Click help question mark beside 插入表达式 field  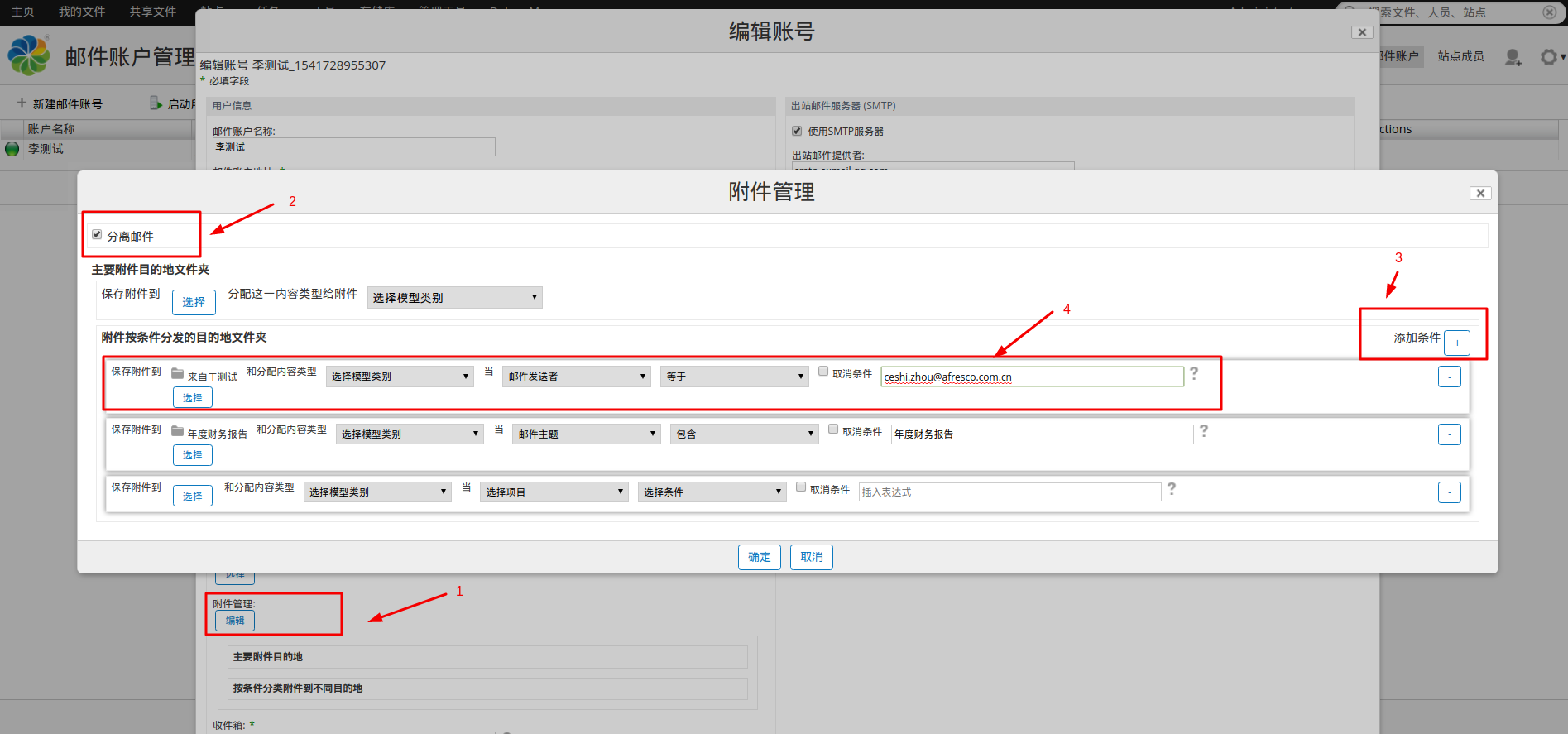(x=1172, y=489)
